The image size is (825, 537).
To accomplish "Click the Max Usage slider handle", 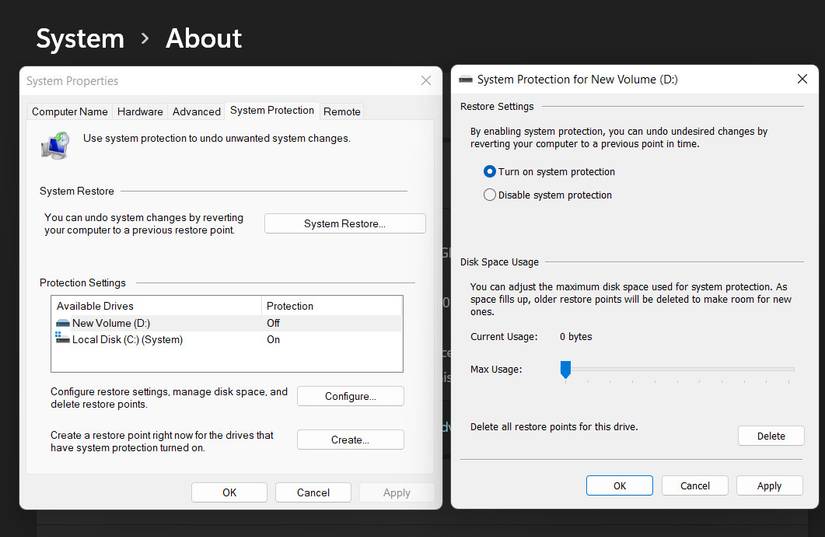I will point(565,370).
